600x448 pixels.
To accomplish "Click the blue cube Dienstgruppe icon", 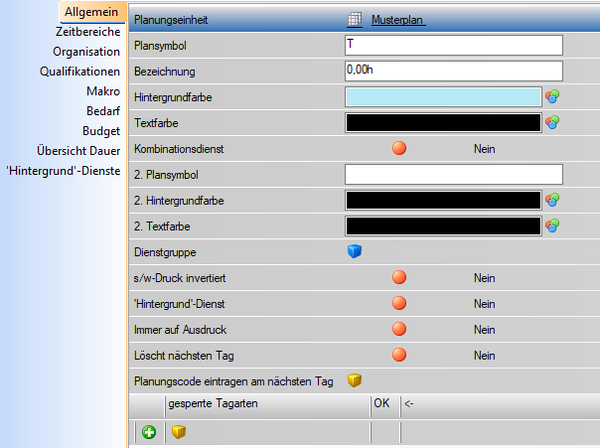I will click(x=353, y=252).
